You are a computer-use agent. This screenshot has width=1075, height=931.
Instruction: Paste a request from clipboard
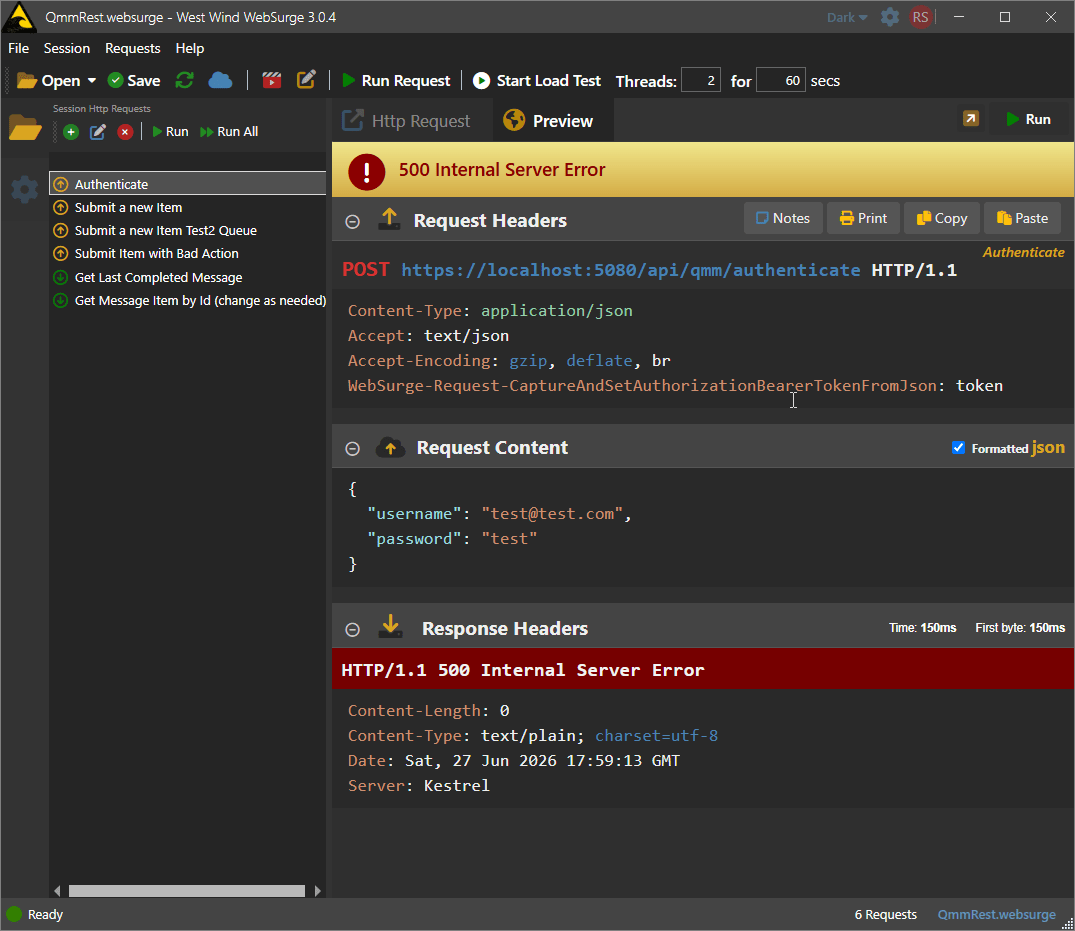pos(1022,218)
